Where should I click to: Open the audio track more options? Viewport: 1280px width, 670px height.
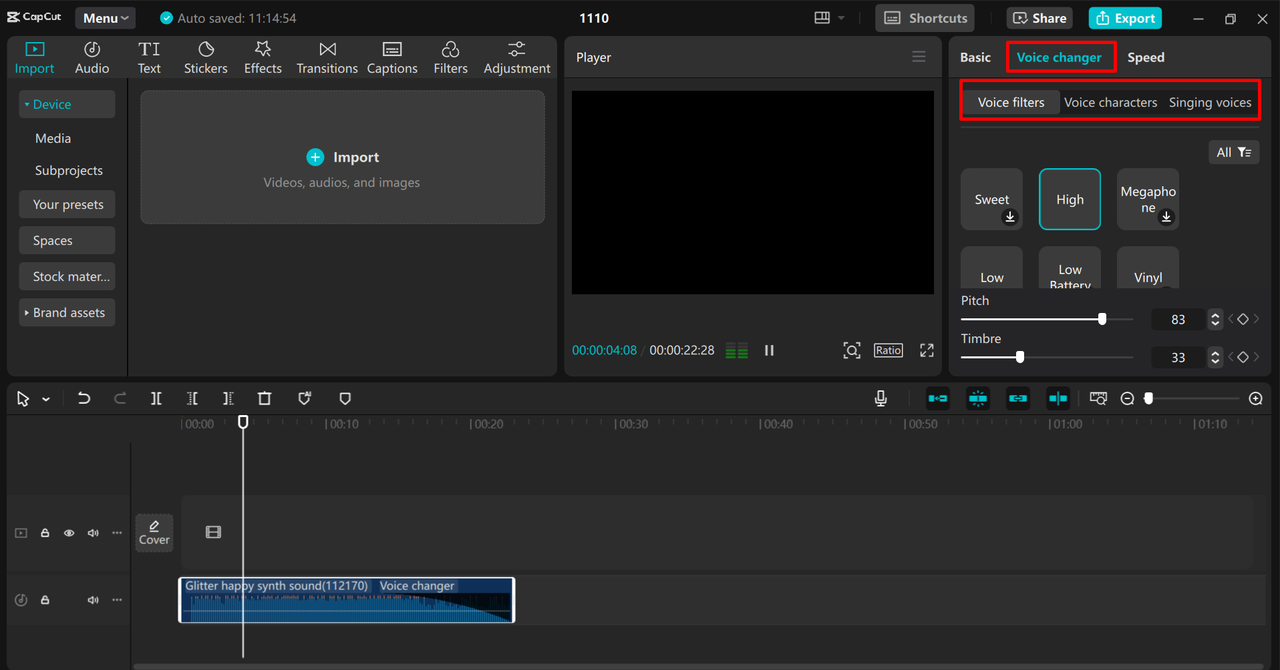point(117,600)
